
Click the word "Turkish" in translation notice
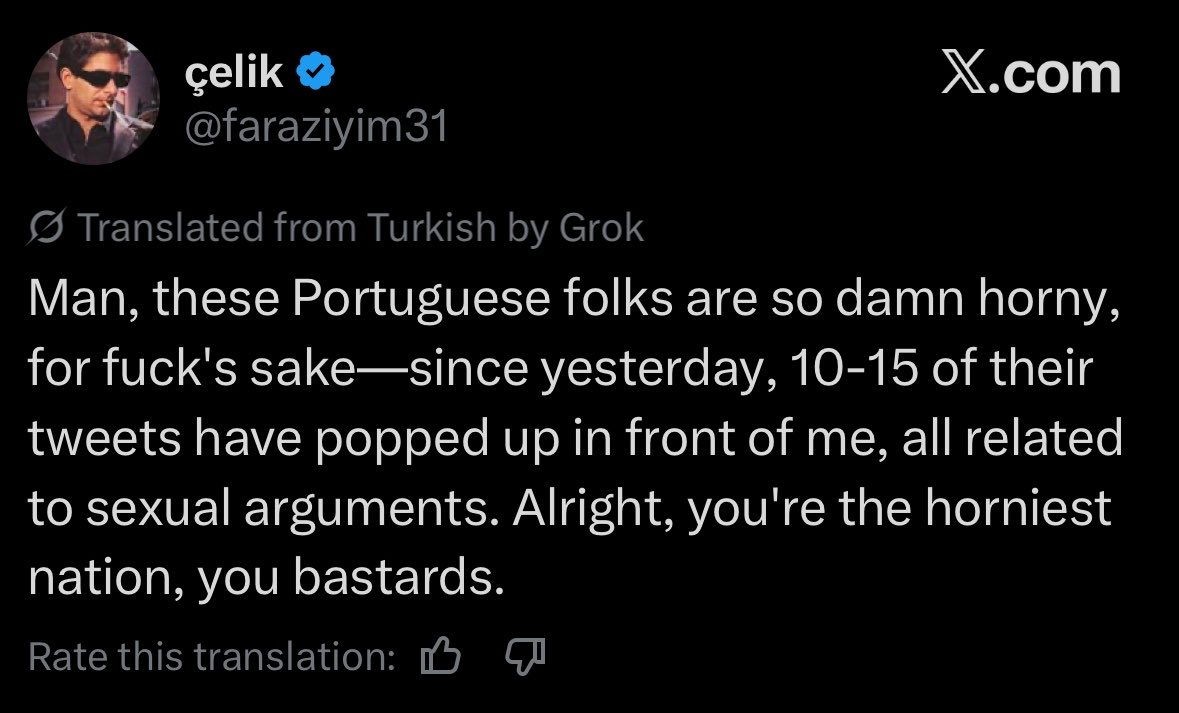click(430, 229)
